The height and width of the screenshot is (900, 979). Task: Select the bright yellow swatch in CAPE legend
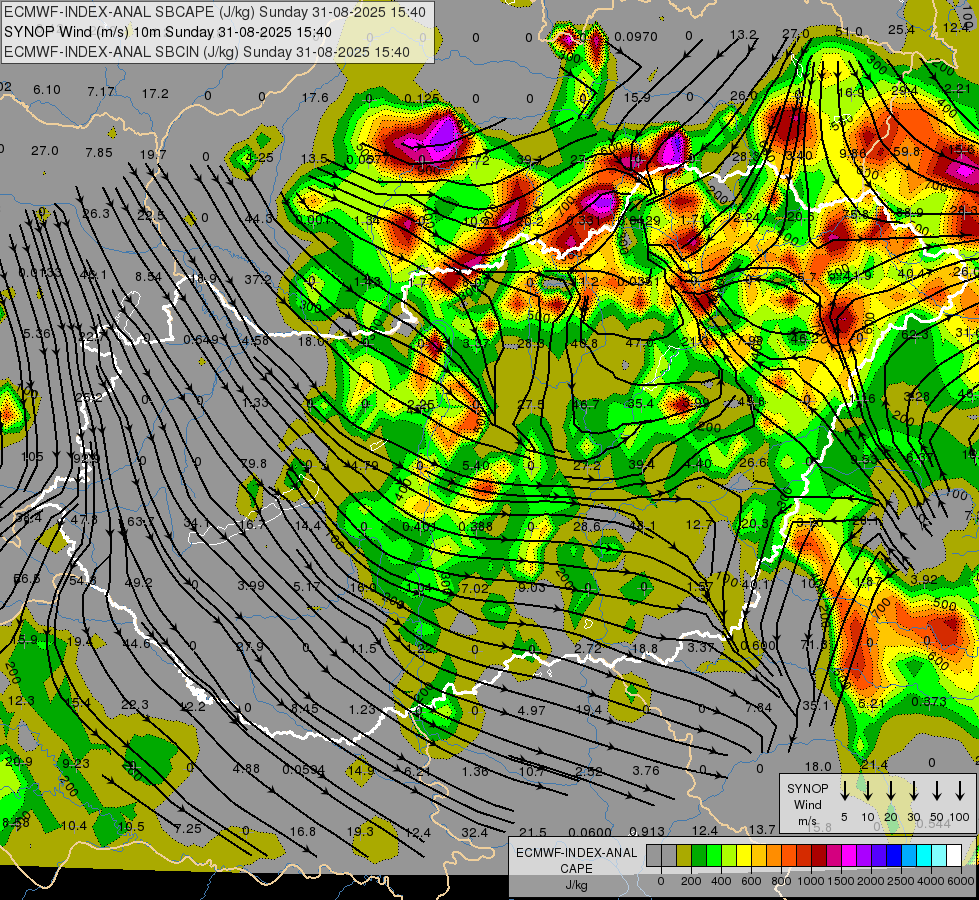tap(744, 856)
